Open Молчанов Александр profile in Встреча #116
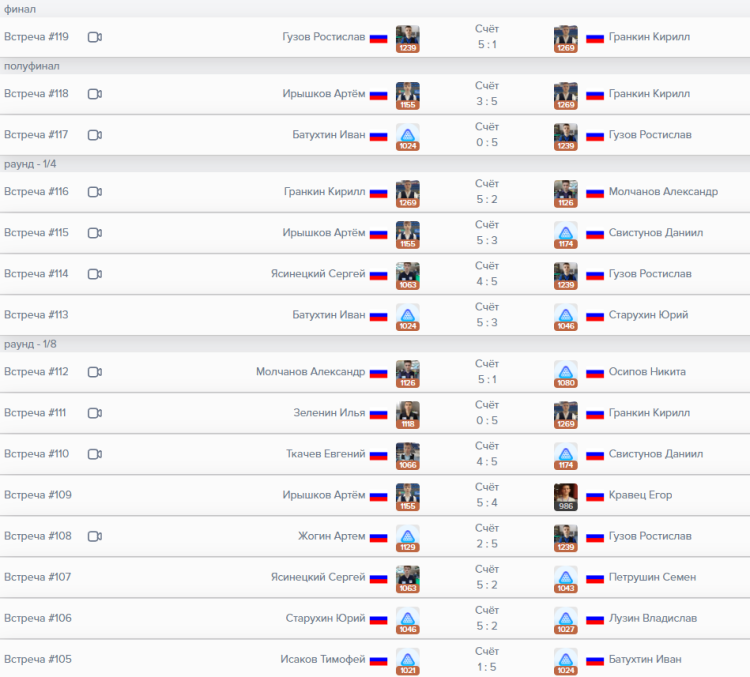The height and width of the screenshot is (677, 750). [x=663, y=192]
